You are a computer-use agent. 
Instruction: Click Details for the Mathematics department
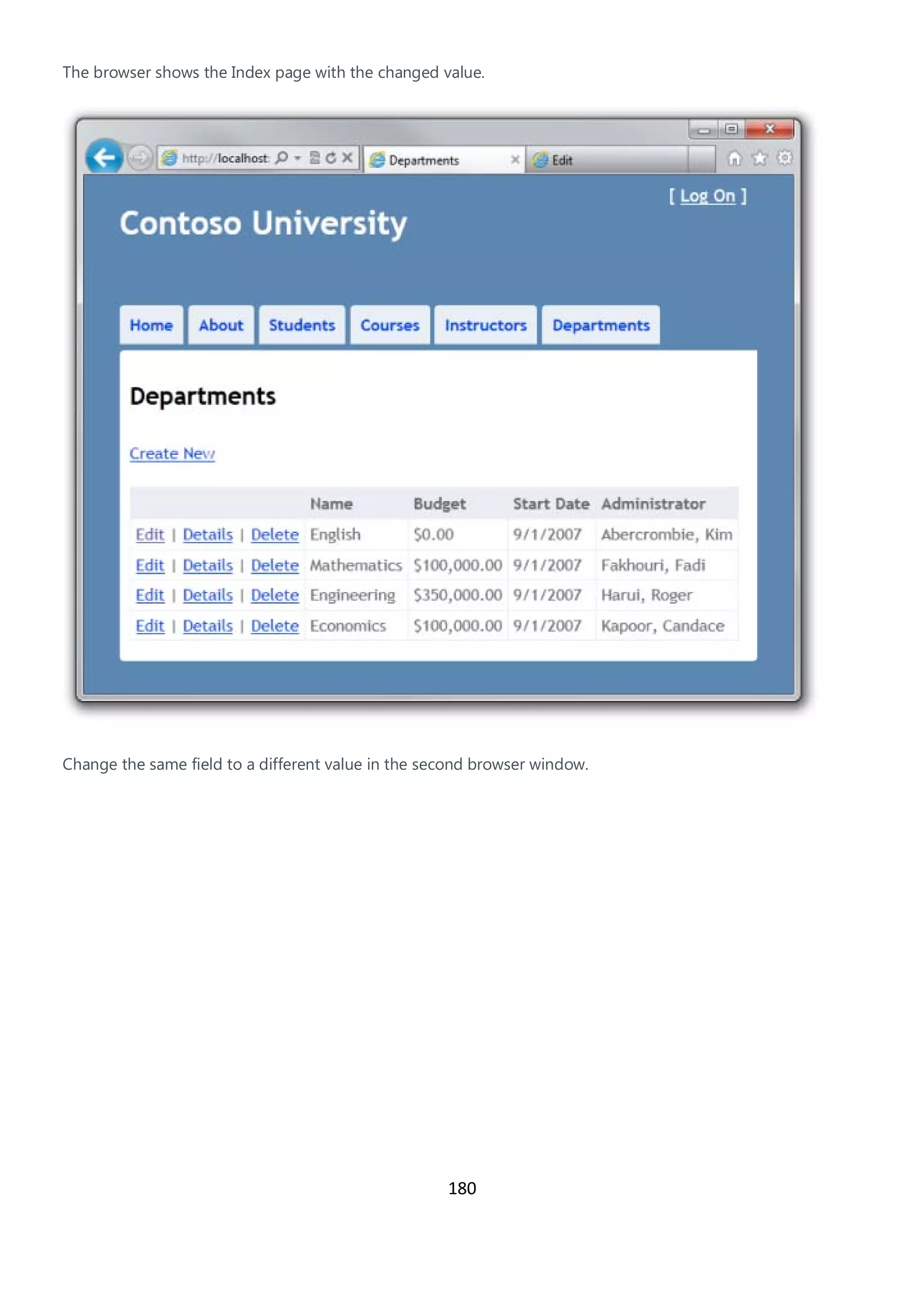[208, 565]
